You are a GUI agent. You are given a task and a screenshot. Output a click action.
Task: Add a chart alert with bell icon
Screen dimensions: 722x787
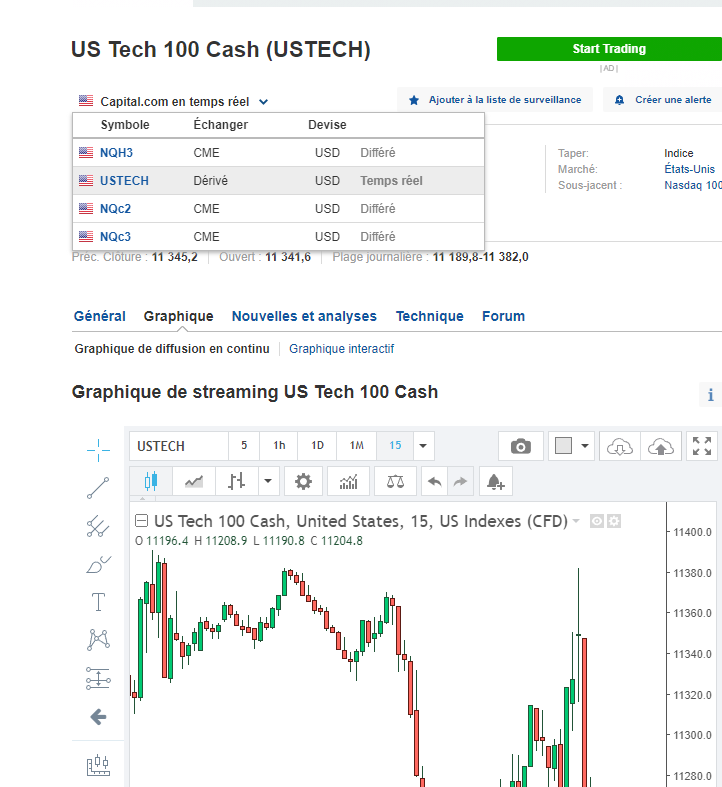tap(496, 481)
